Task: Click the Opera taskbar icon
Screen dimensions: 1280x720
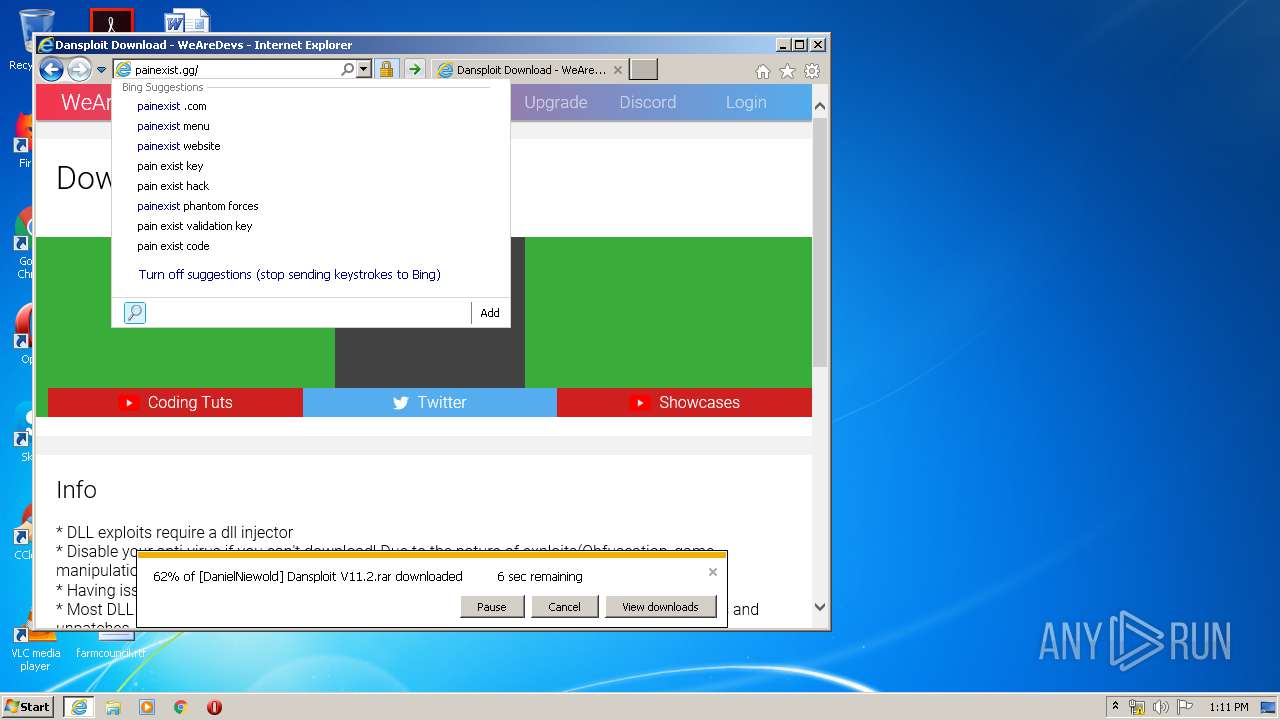Action: [x=214, y=707]
